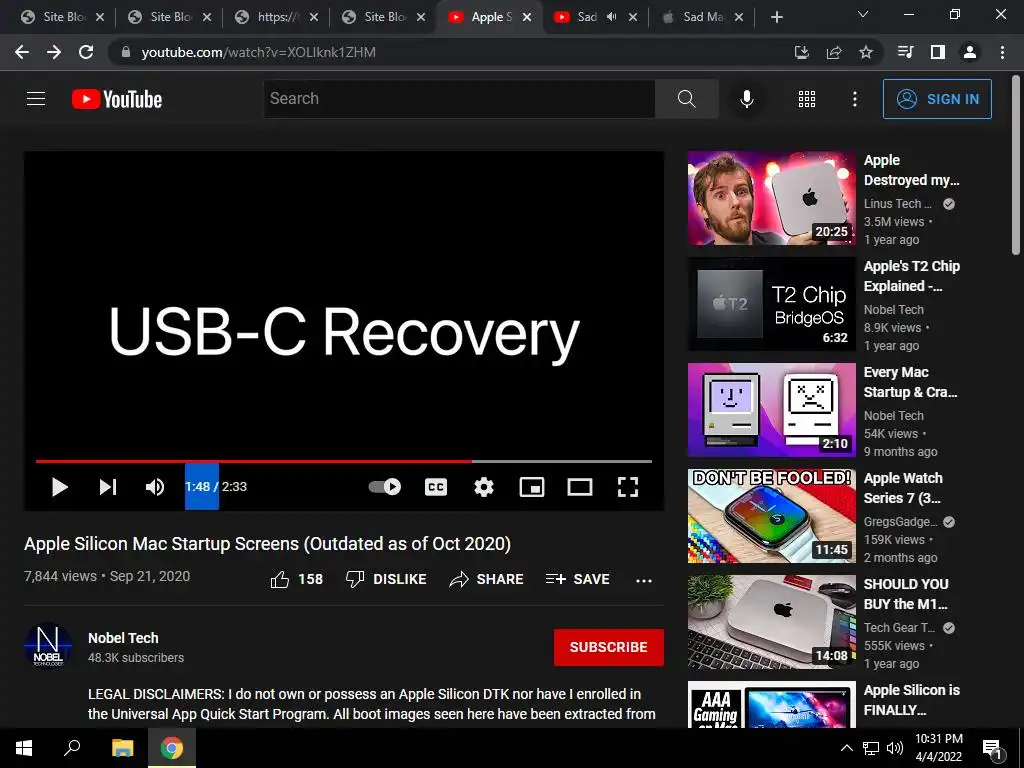Open Chrome tab search chevron
This screenshot has width=1024, height=768.
click(863, 14)
